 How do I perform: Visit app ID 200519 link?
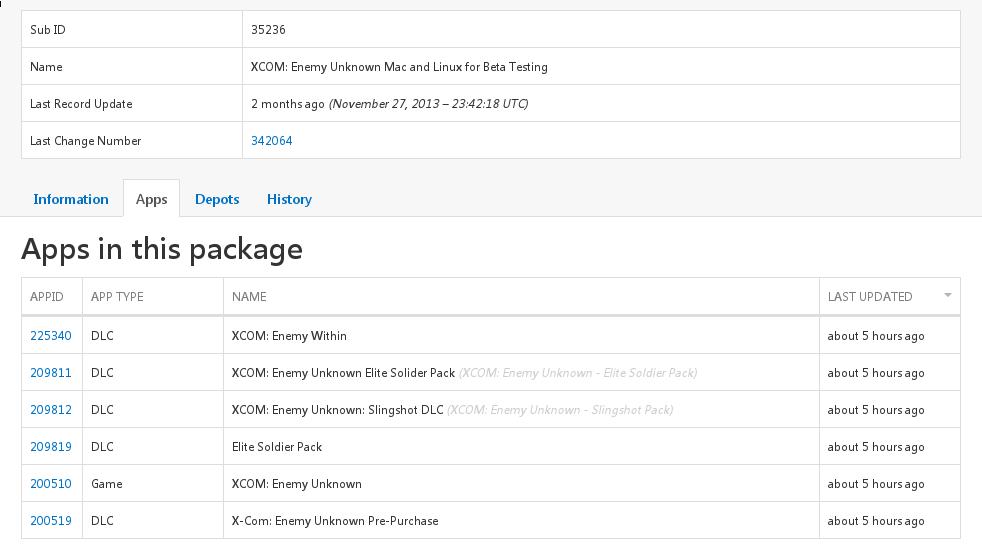pyautogui.click(x=51, y=521)
